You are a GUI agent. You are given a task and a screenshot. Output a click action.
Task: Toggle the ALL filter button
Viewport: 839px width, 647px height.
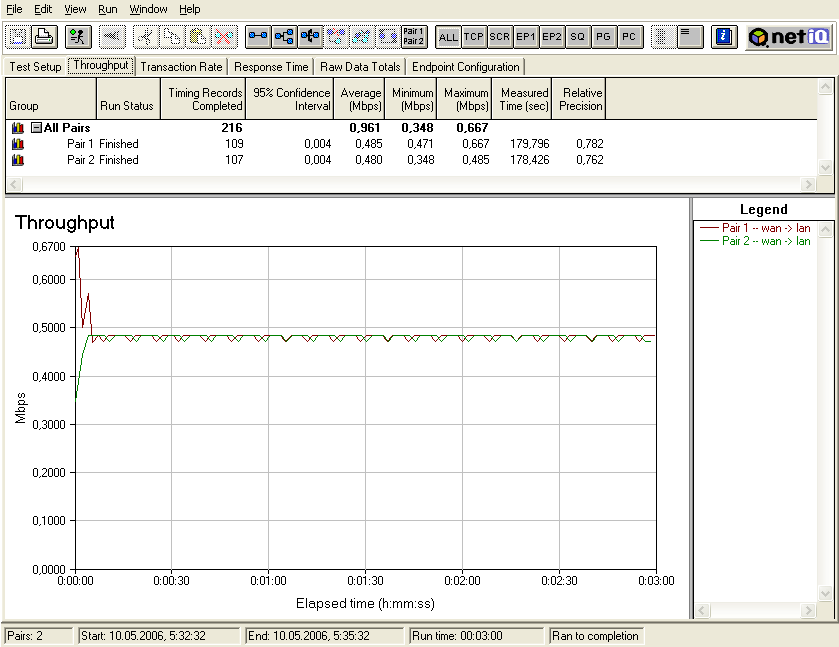[x=448, y=37]
